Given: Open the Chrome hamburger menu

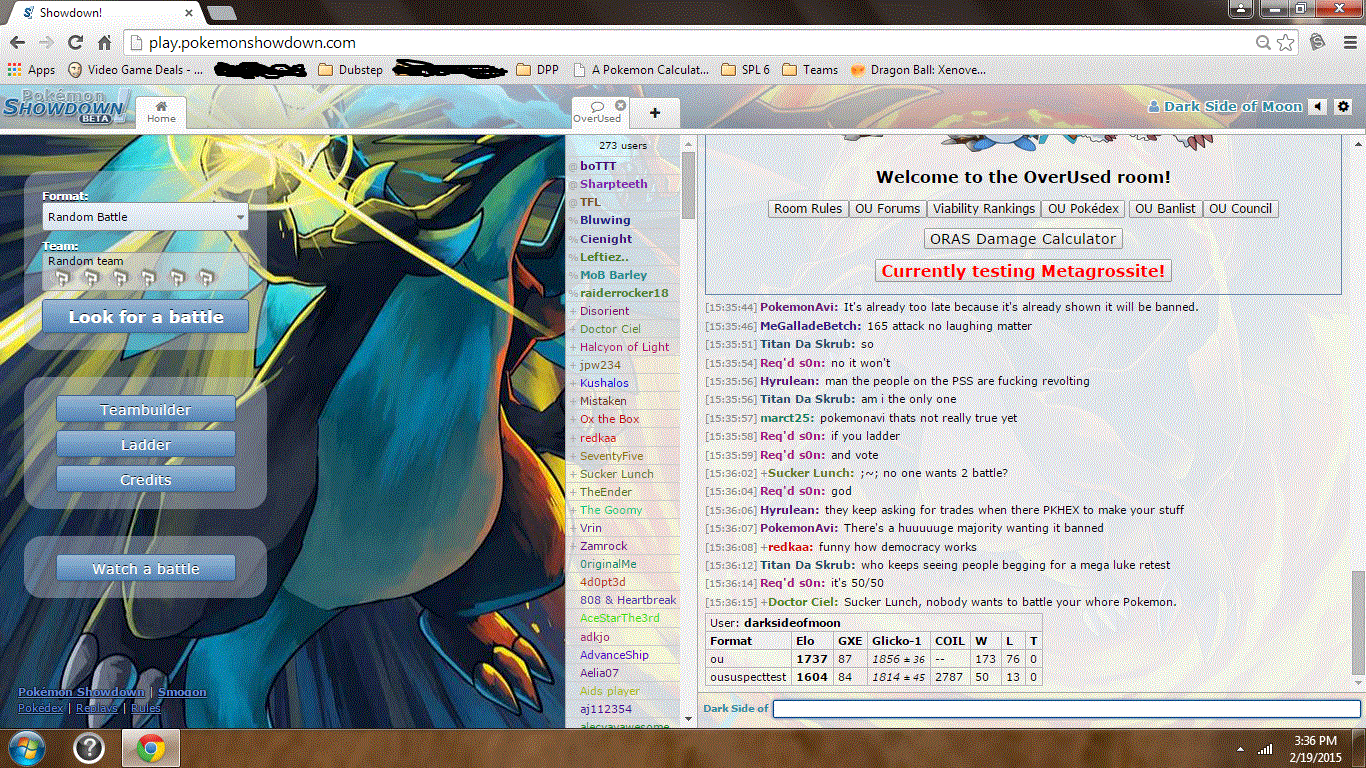Looking at the screenshot, I should [x=1346, y=43].
